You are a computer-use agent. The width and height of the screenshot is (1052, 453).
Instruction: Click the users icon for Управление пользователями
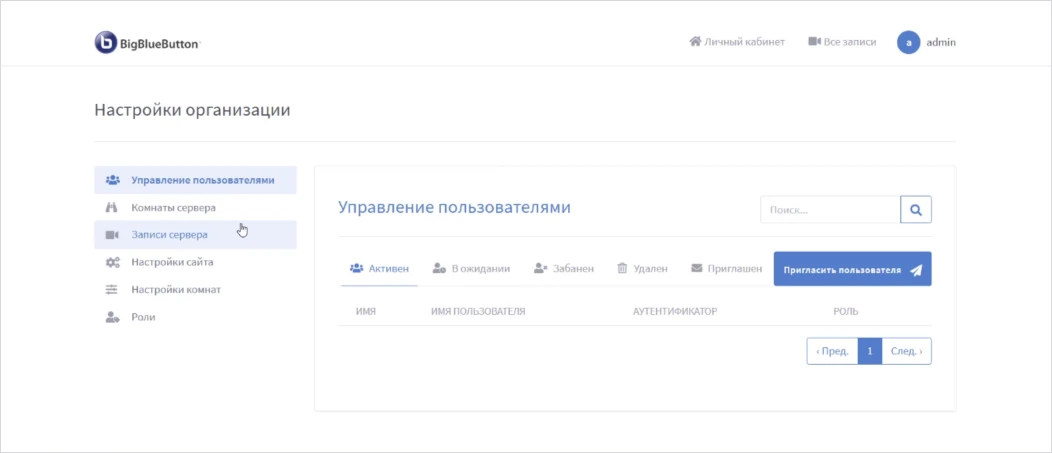coord(113,180)
